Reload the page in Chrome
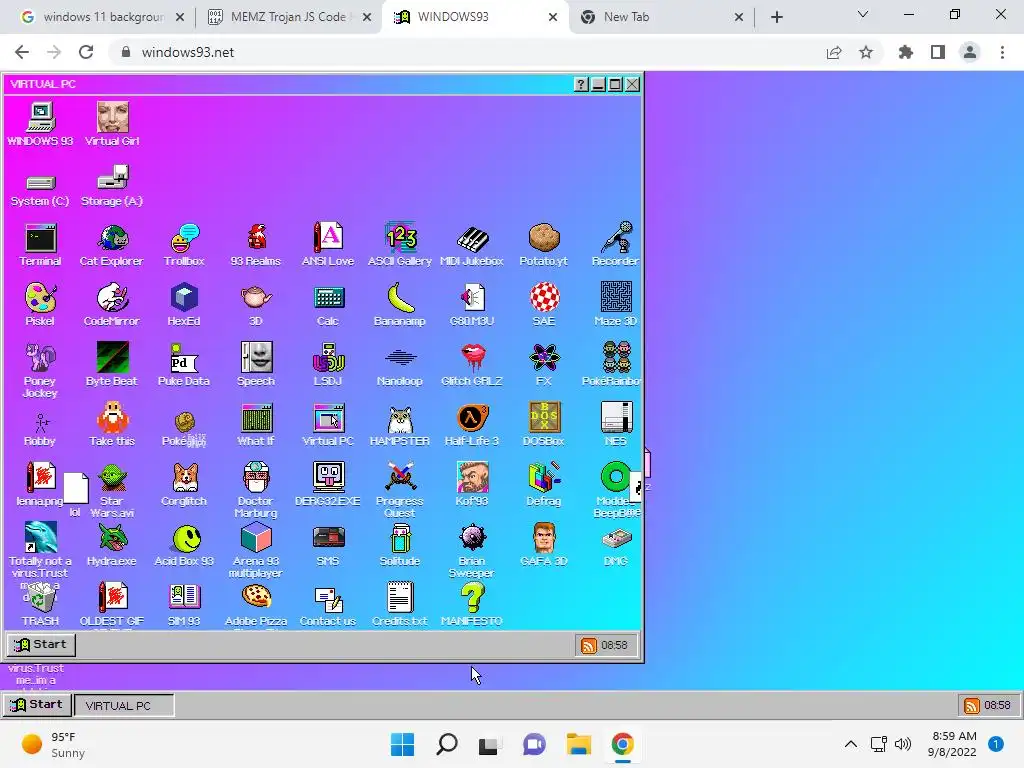 coord(86,52)
